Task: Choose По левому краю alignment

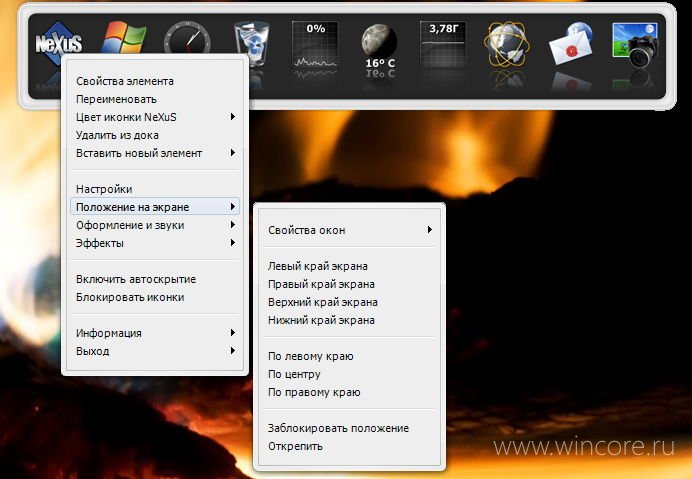Action: coord(350,356)
